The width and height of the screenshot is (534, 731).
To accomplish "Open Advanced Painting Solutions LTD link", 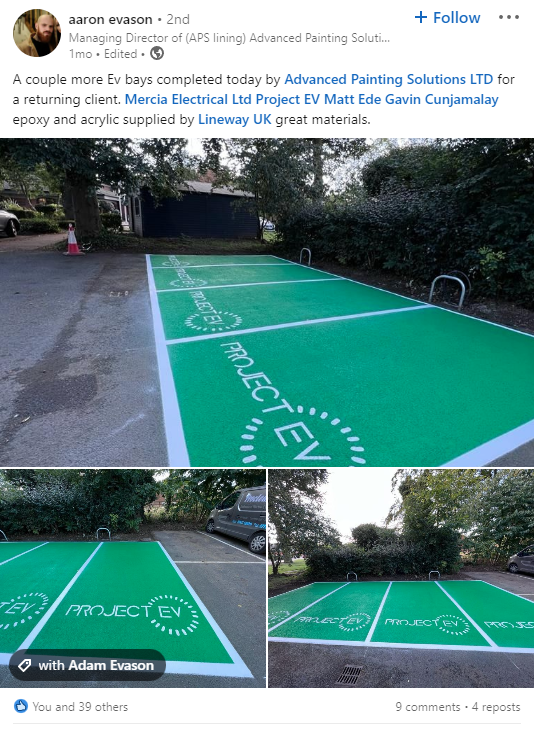I will [388, 79].
